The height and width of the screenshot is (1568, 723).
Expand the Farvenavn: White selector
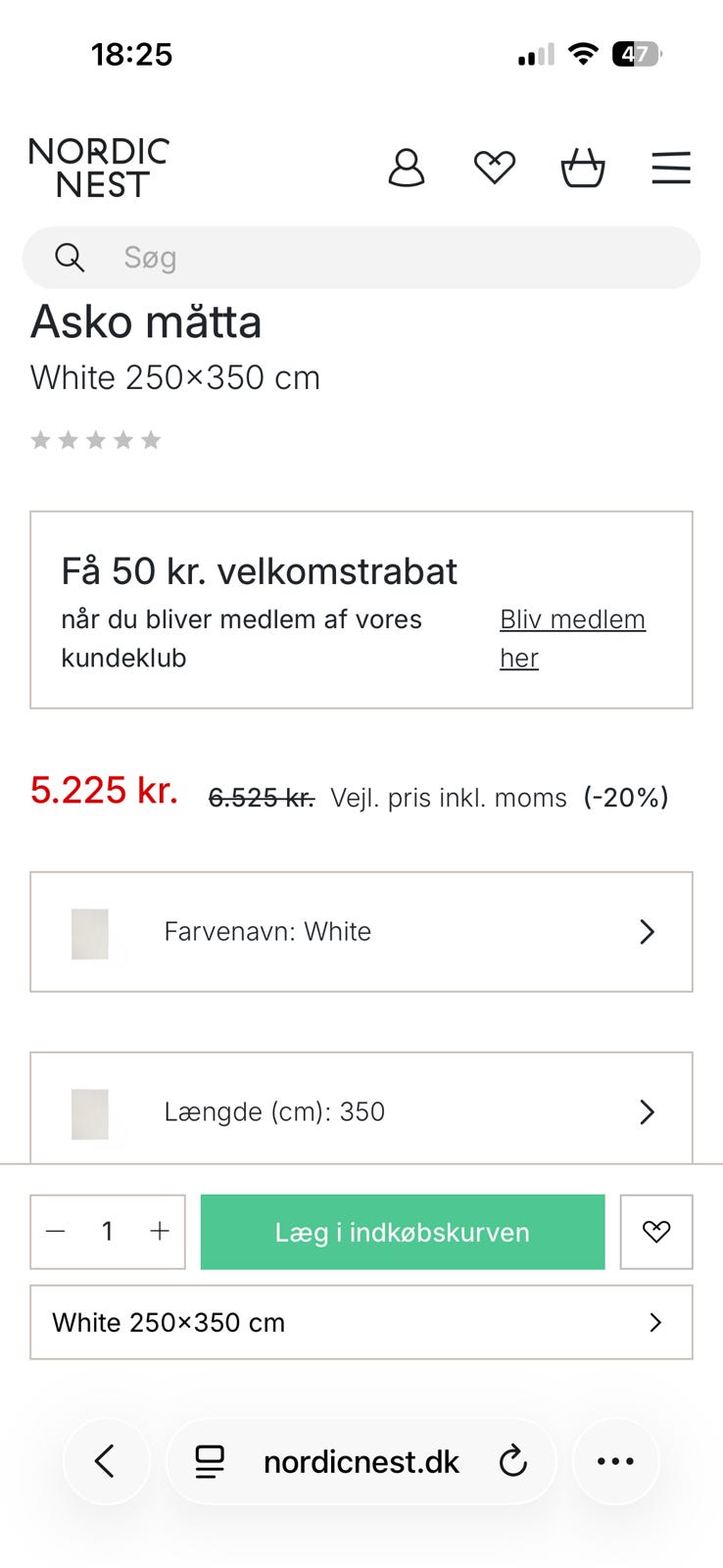pyautogui.click(x=361, y=932)
